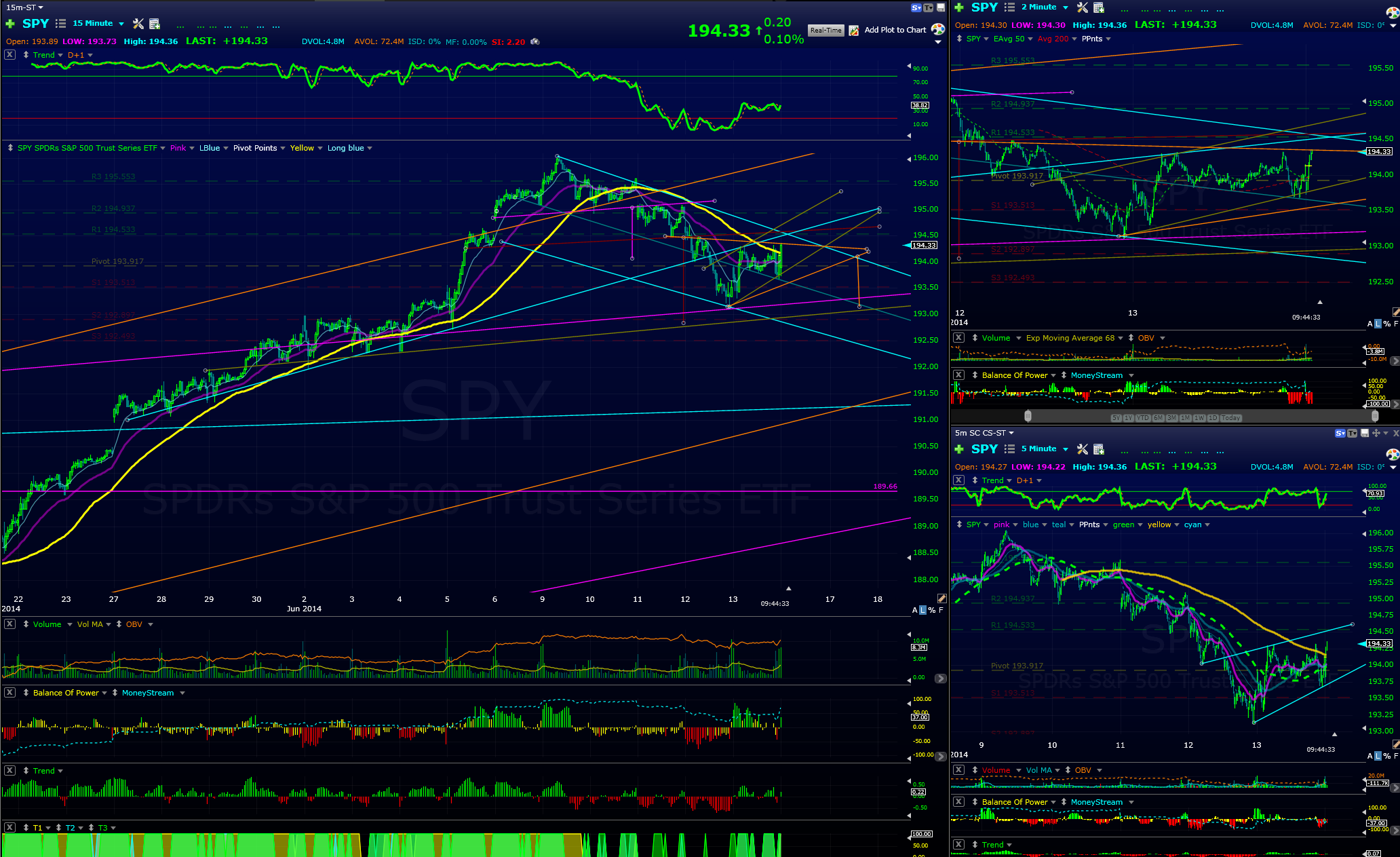
Task: Click the T icon in the 5m SC CS-ST header
Action: tap(1352, 433)
